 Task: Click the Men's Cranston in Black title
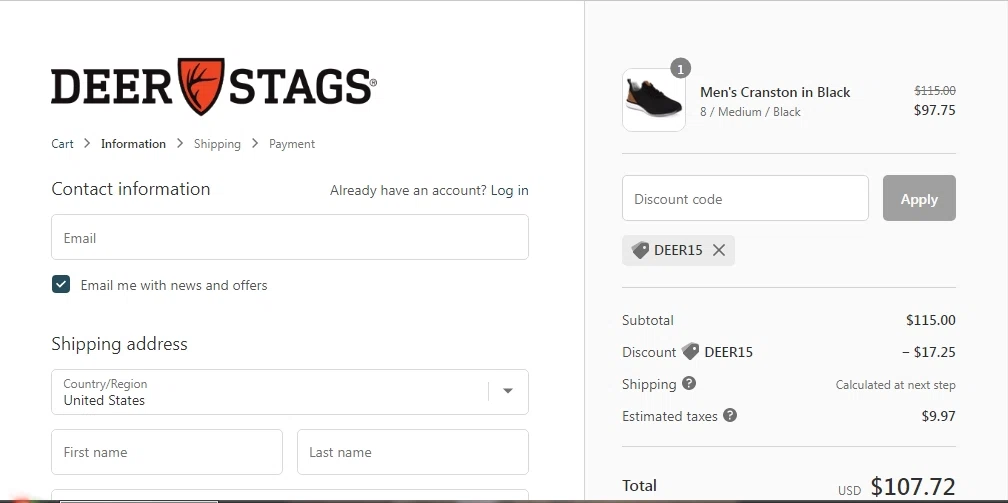click(775, 93)
